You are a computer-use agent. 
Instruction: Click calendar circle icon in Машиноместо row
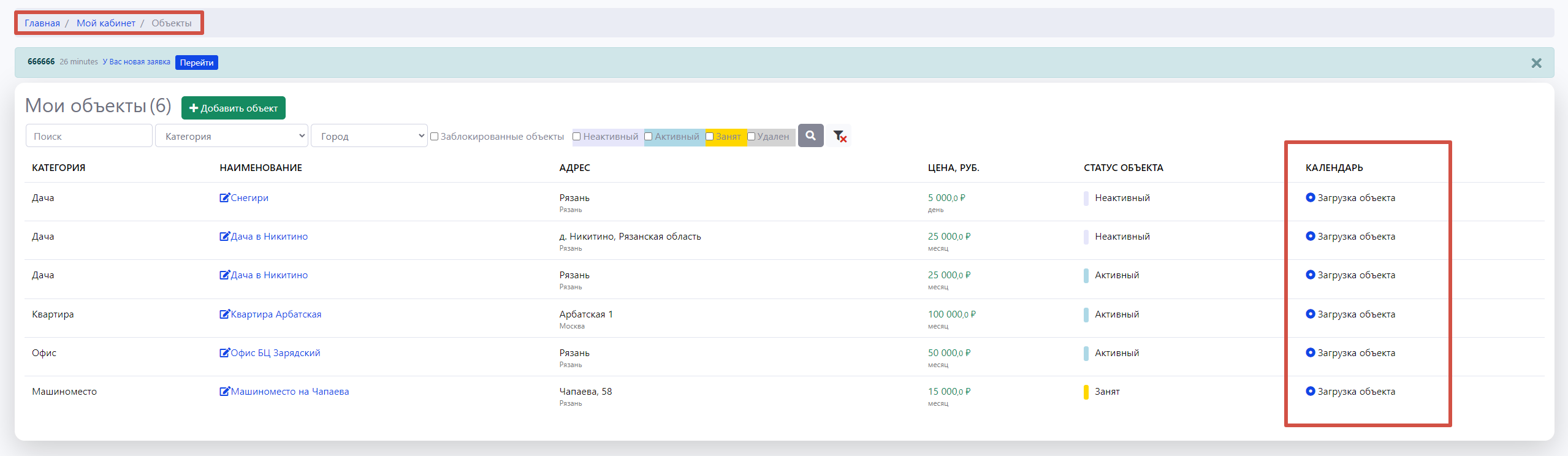tap(1310, 391)
